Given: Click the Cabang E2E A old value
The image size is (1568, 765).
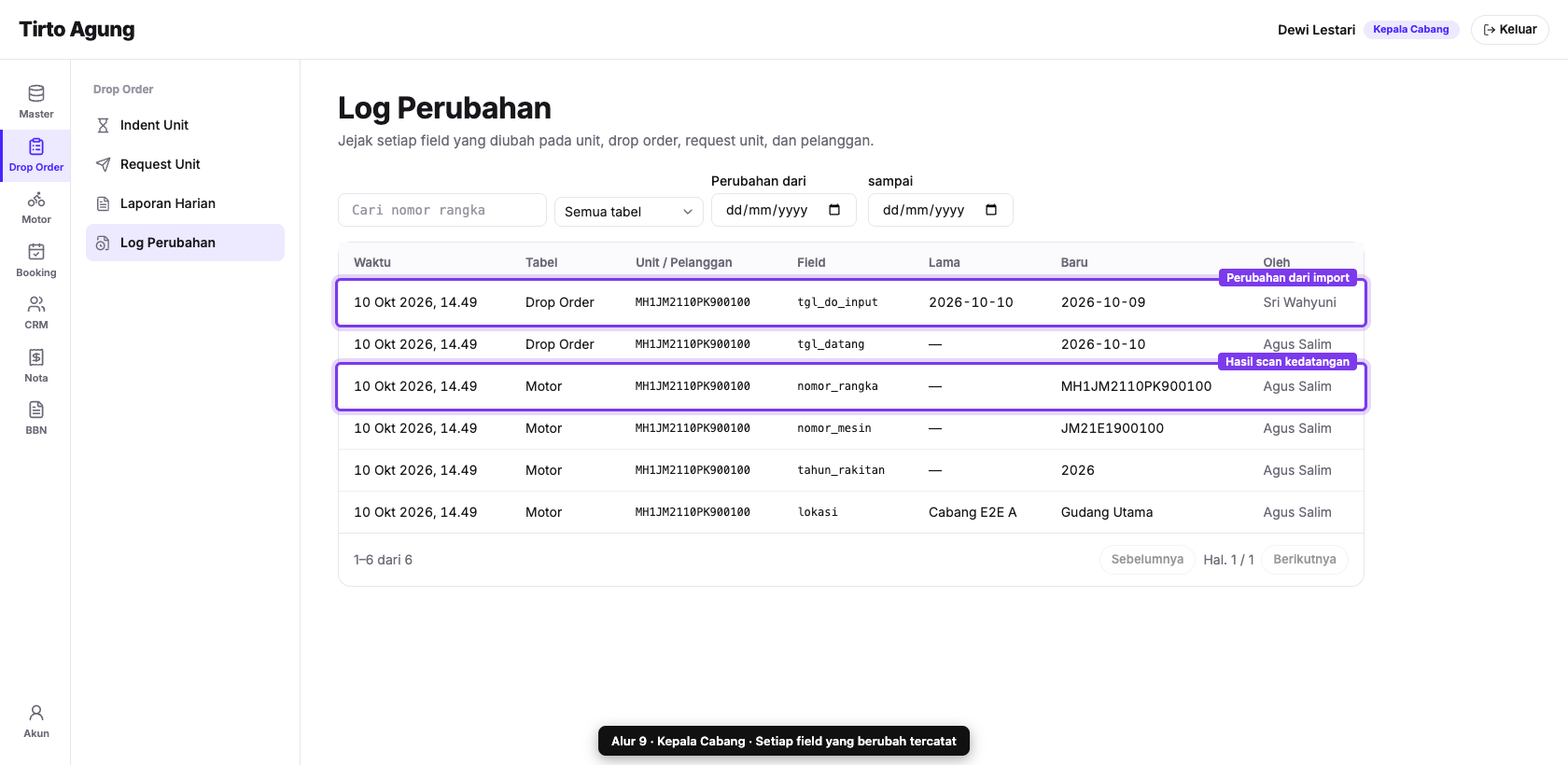Looking at the screenshot, I should click(x=973, y=512).
